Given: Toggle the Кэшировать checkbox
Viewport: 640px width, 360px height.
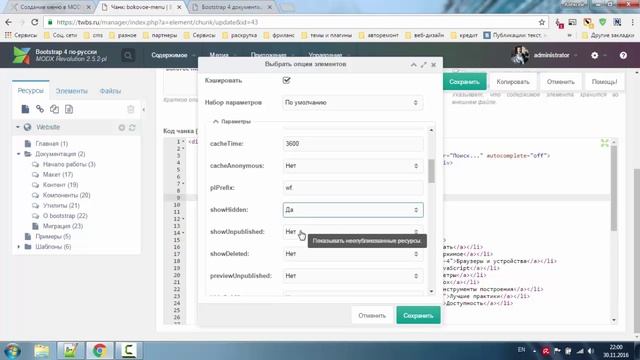Looking at the screenshot, I should [287, 80].
